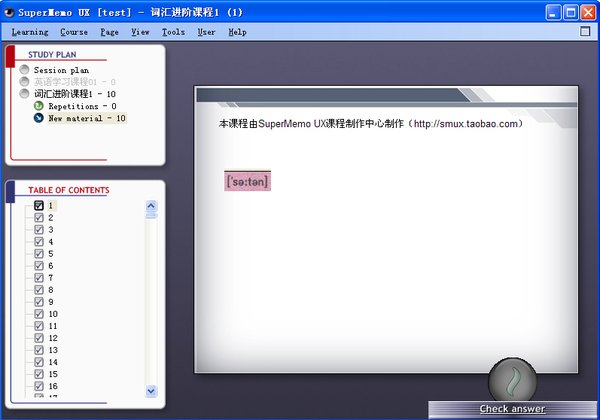Image resolution: width=600 pixels, height=420 pixels.
Task: Click the Check answer button
Action: [x=512, y=409]
